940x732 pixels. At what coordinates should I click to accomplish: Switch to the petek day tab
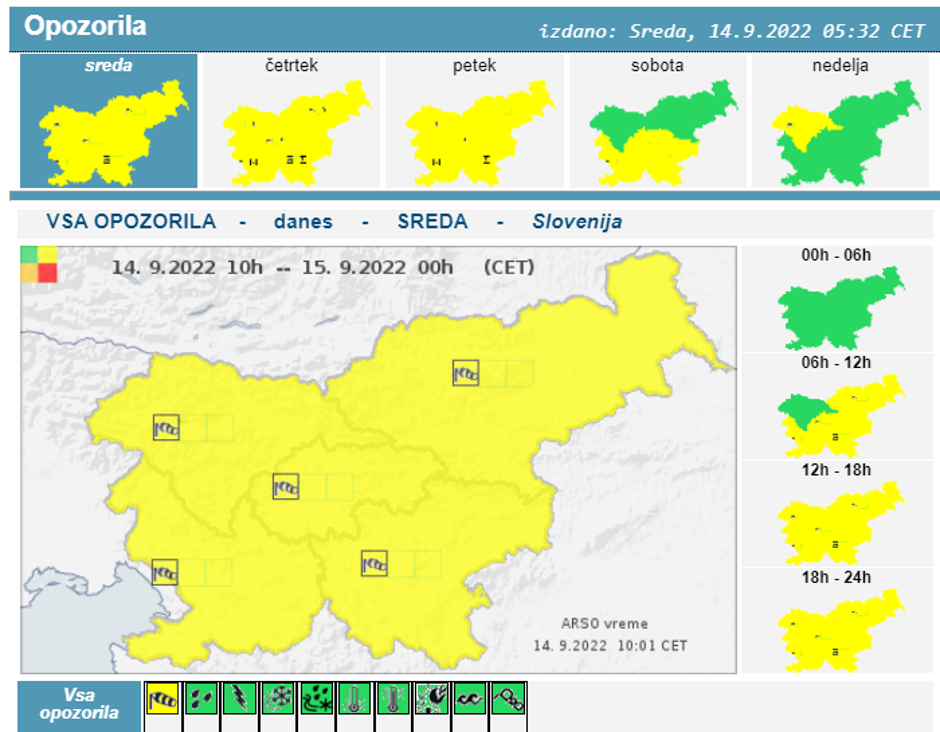[474, 121]
